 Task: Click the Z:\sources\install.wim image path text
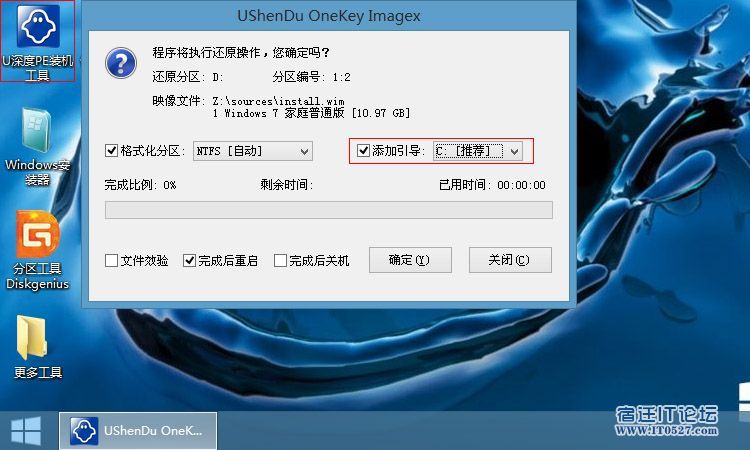[278, 101]
